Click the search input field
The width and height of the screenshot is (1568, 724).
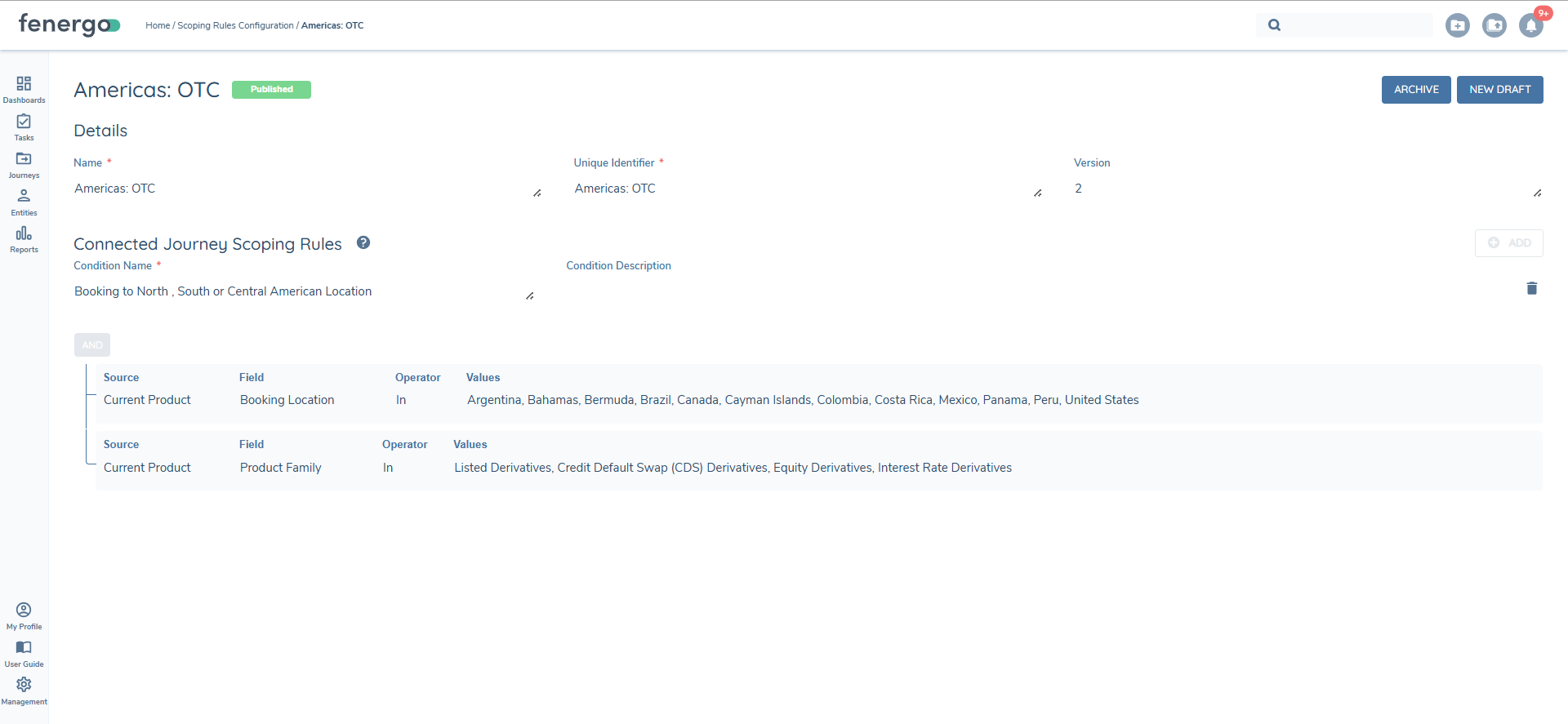click(1356, 25)
